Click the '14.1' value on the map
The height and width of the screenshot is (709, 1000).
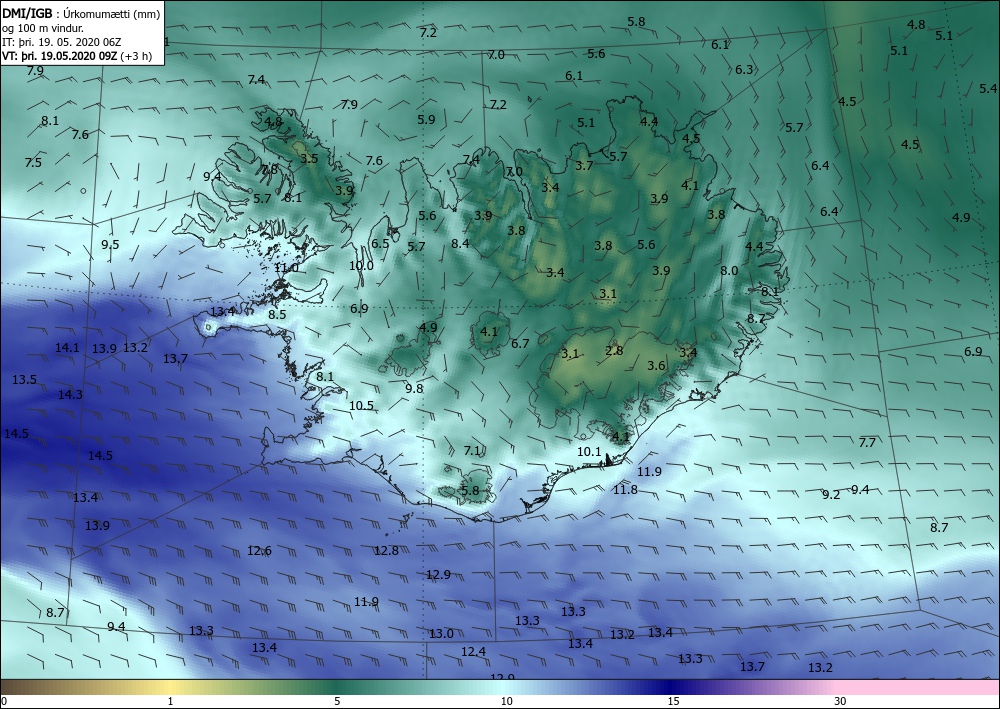67,347
